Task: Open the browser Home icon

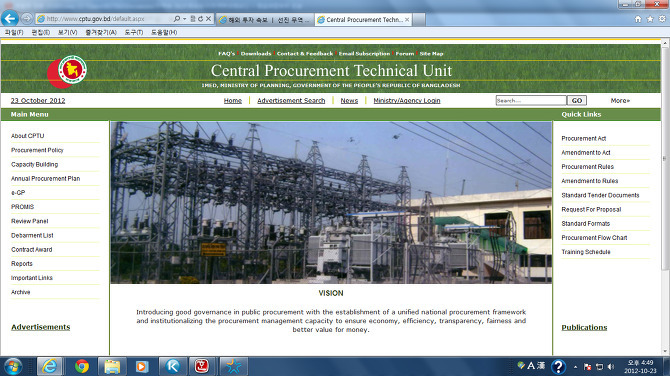Action: click(638, 19)
